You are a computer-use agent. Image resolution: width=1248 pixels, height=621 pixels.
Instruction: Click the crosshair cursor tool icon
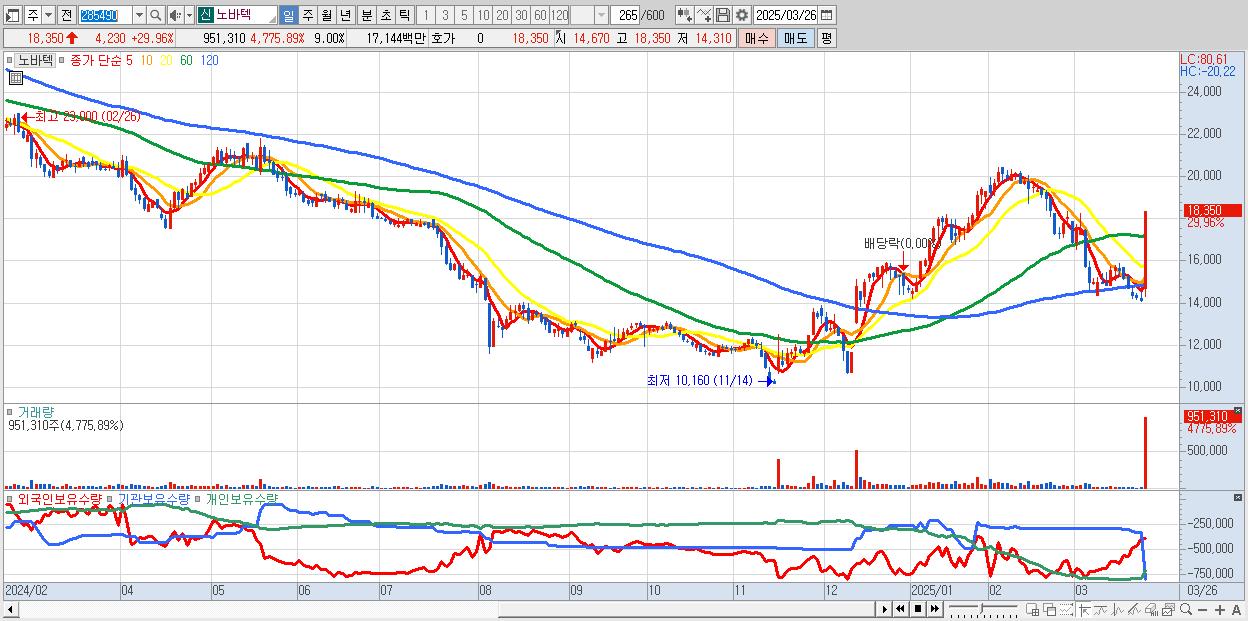click(x=1085, y=609)
